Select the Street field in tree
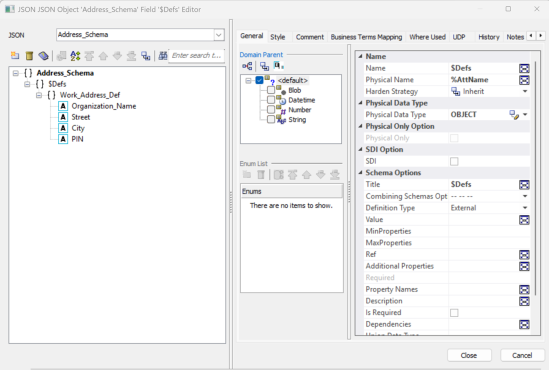This screenshot has height=370, width=549. [81, 117]
